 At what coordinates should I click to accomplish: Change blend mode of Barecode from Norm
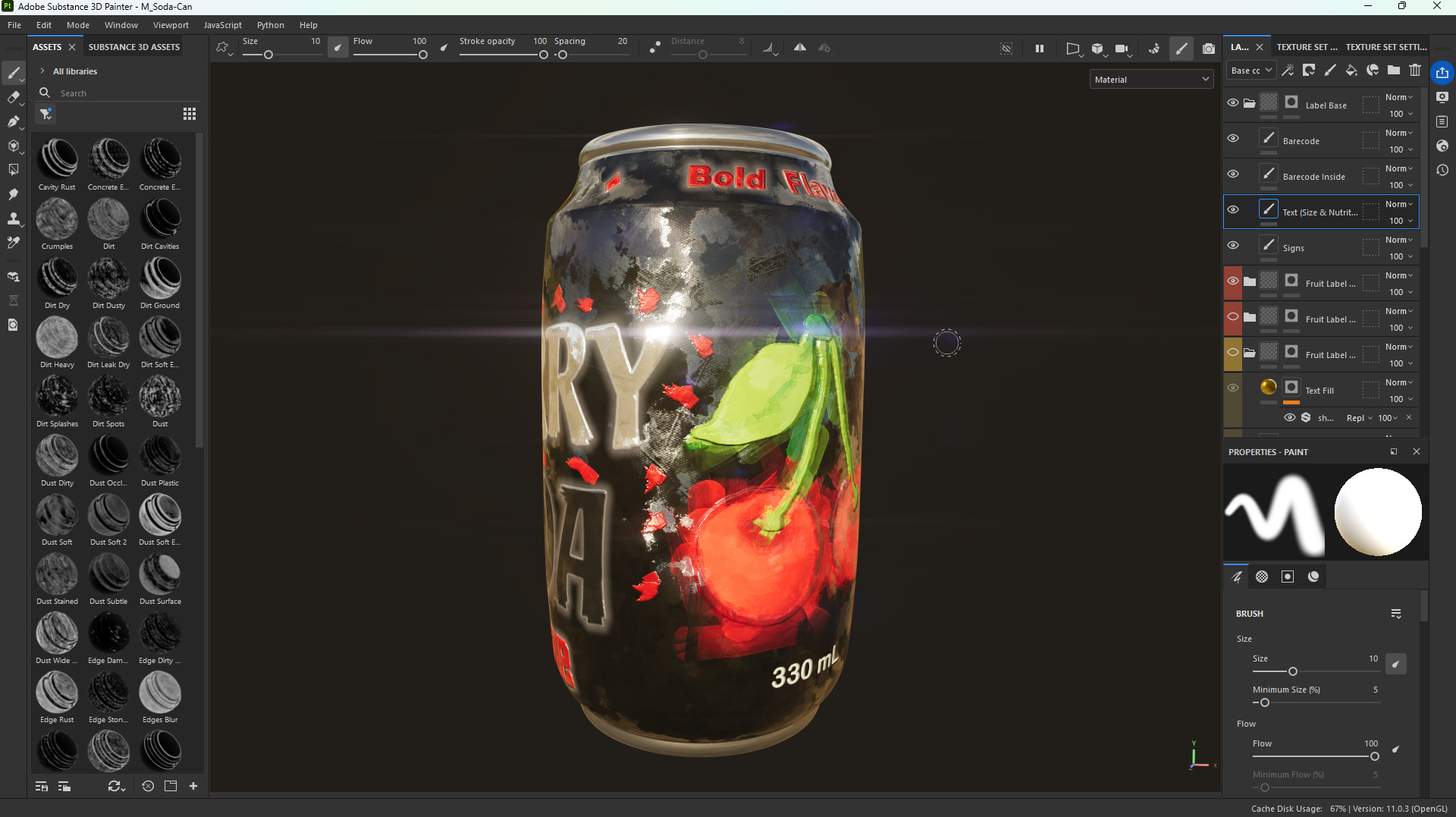[1399, 132]
